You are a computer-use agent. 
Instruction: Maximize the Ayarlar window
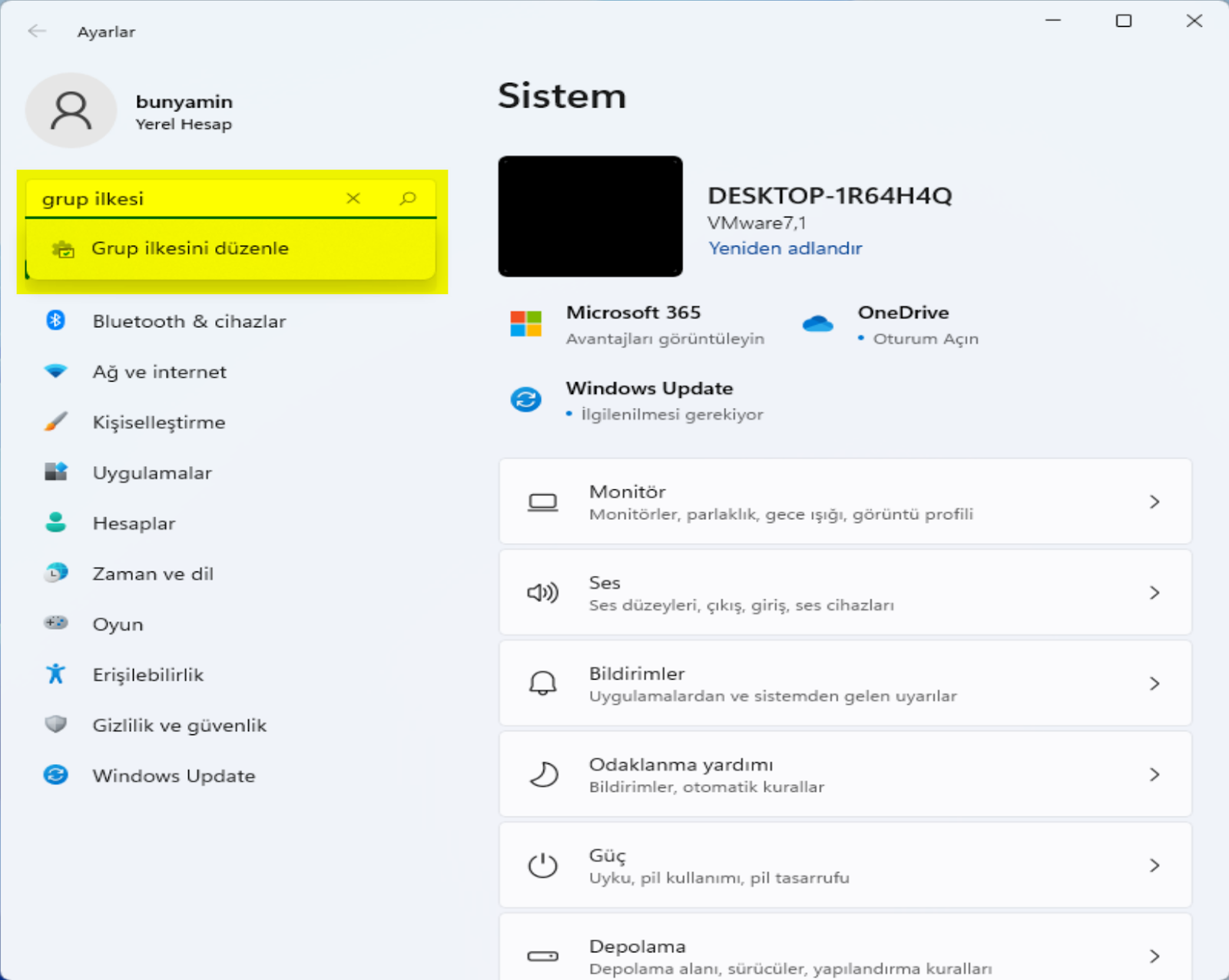(1124, 21)
